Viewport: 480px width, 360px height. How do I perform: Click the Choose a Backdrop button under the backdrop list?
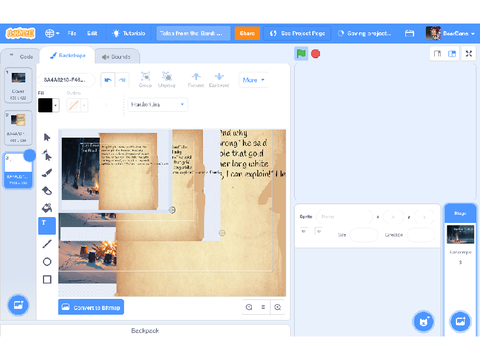(x=18, y=305)
